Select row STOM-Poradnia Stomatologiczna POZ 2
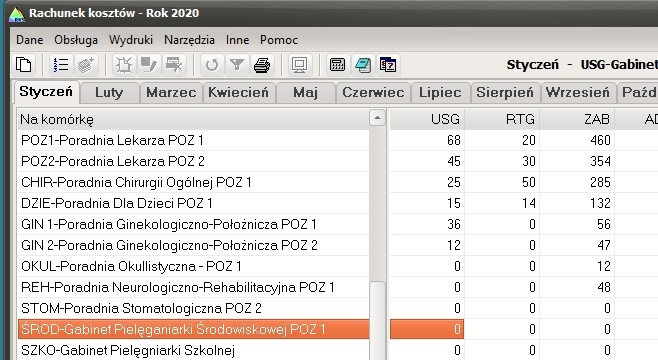658x360 pixels. [193, 308]
